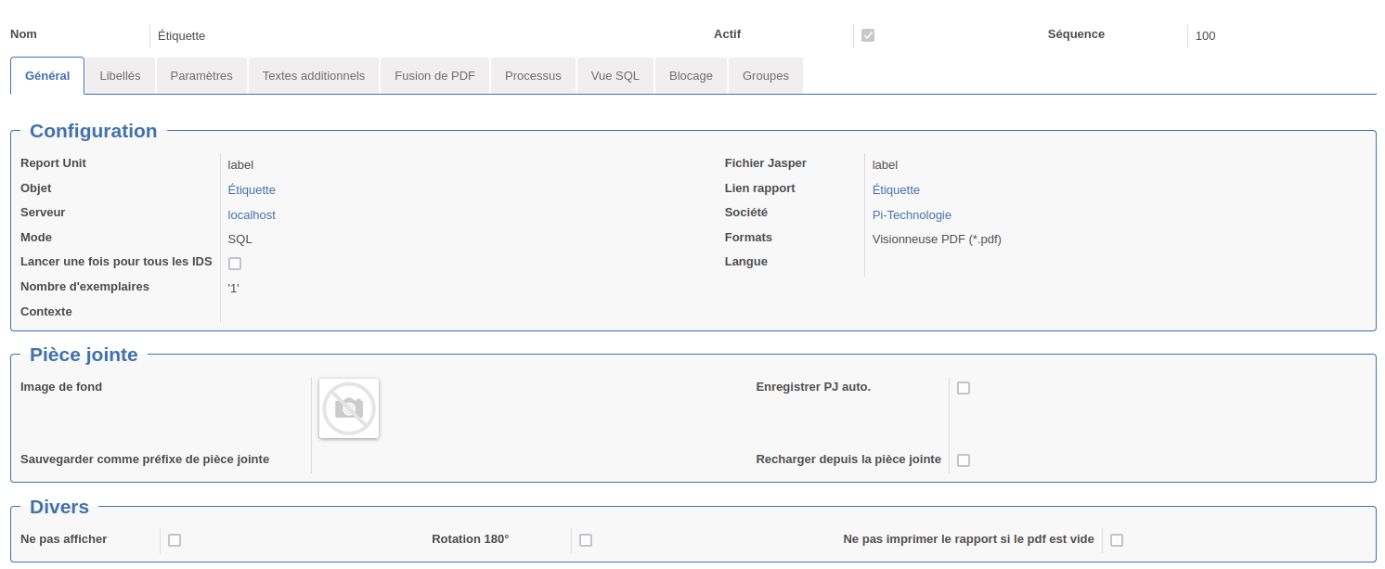This screenshot has width=1385, height=569.
Task: Follow the localhost server link
Action: 252,215
